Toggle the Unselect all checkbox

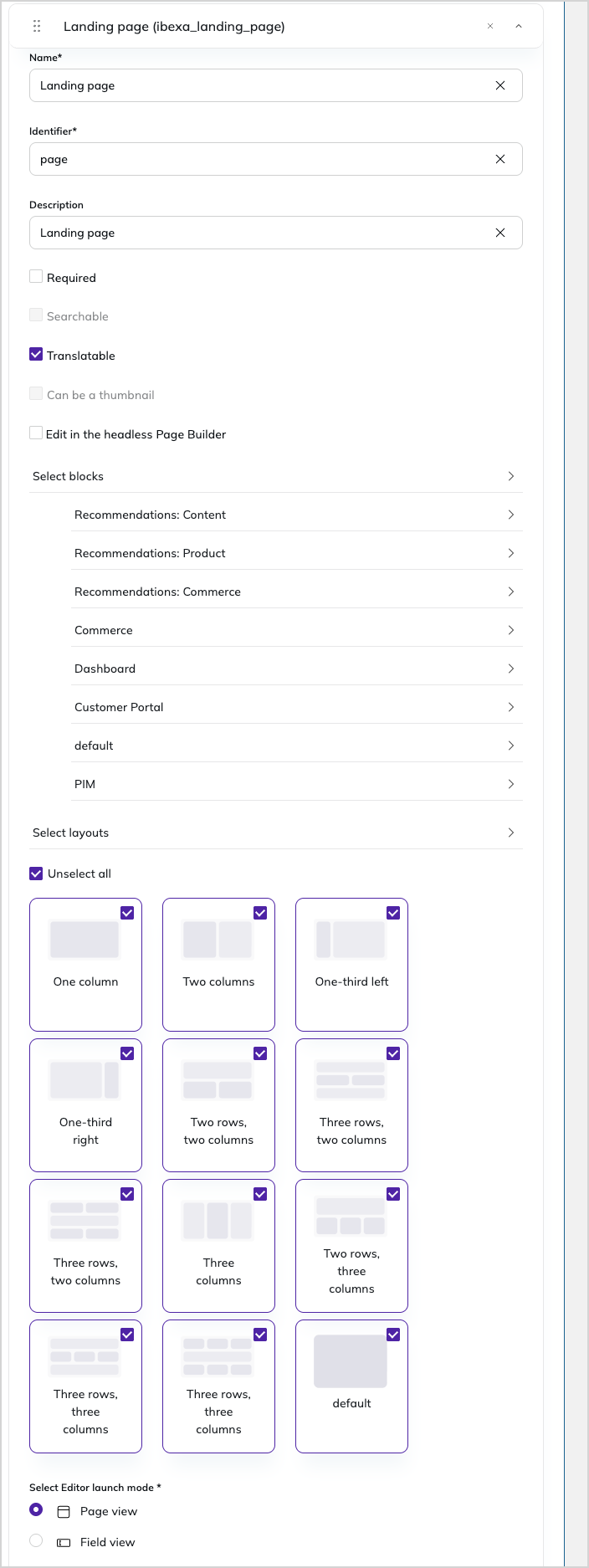pos(36,874)
